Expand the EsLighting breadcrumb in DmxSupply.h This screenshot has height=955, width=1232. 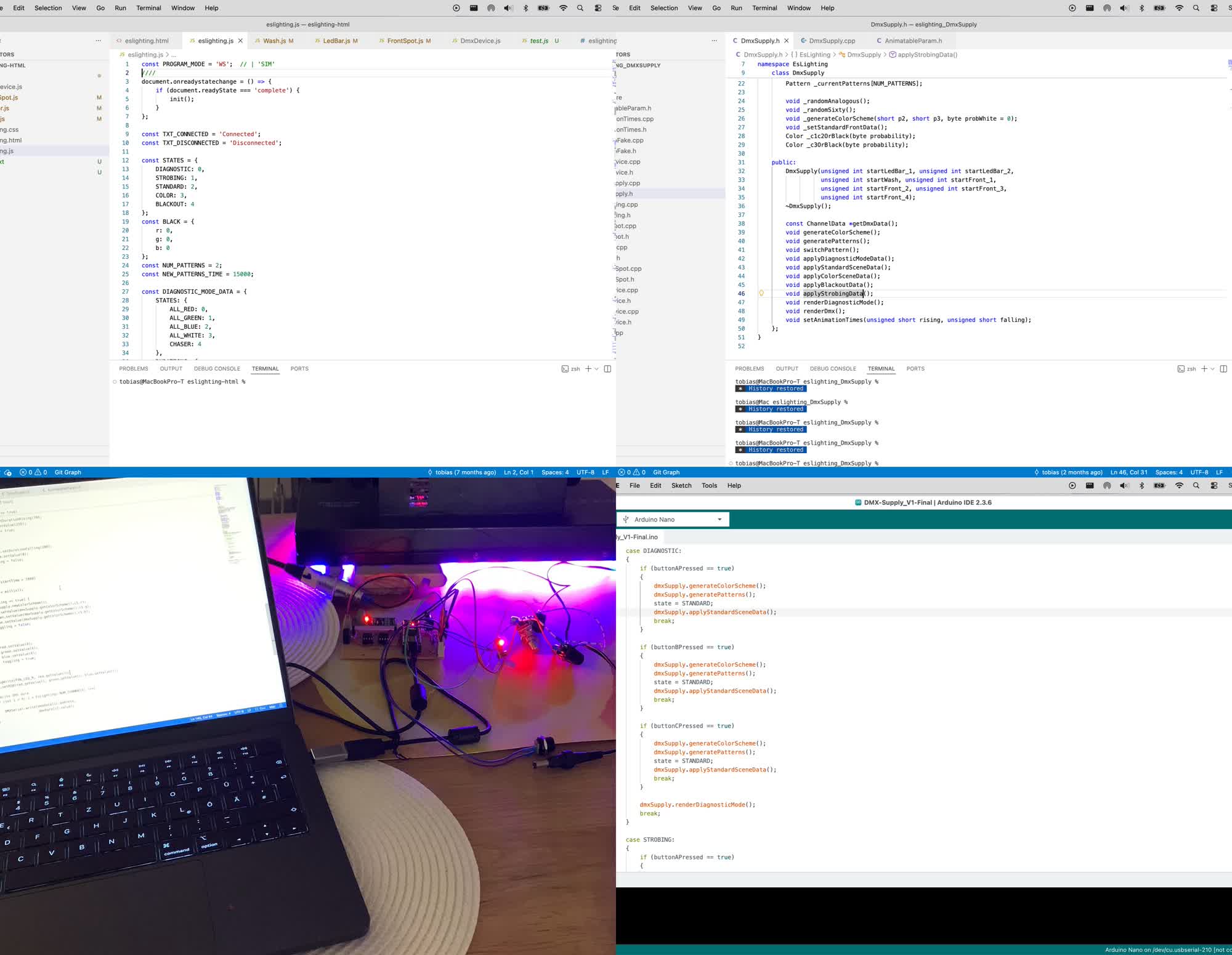coord(814,55)
